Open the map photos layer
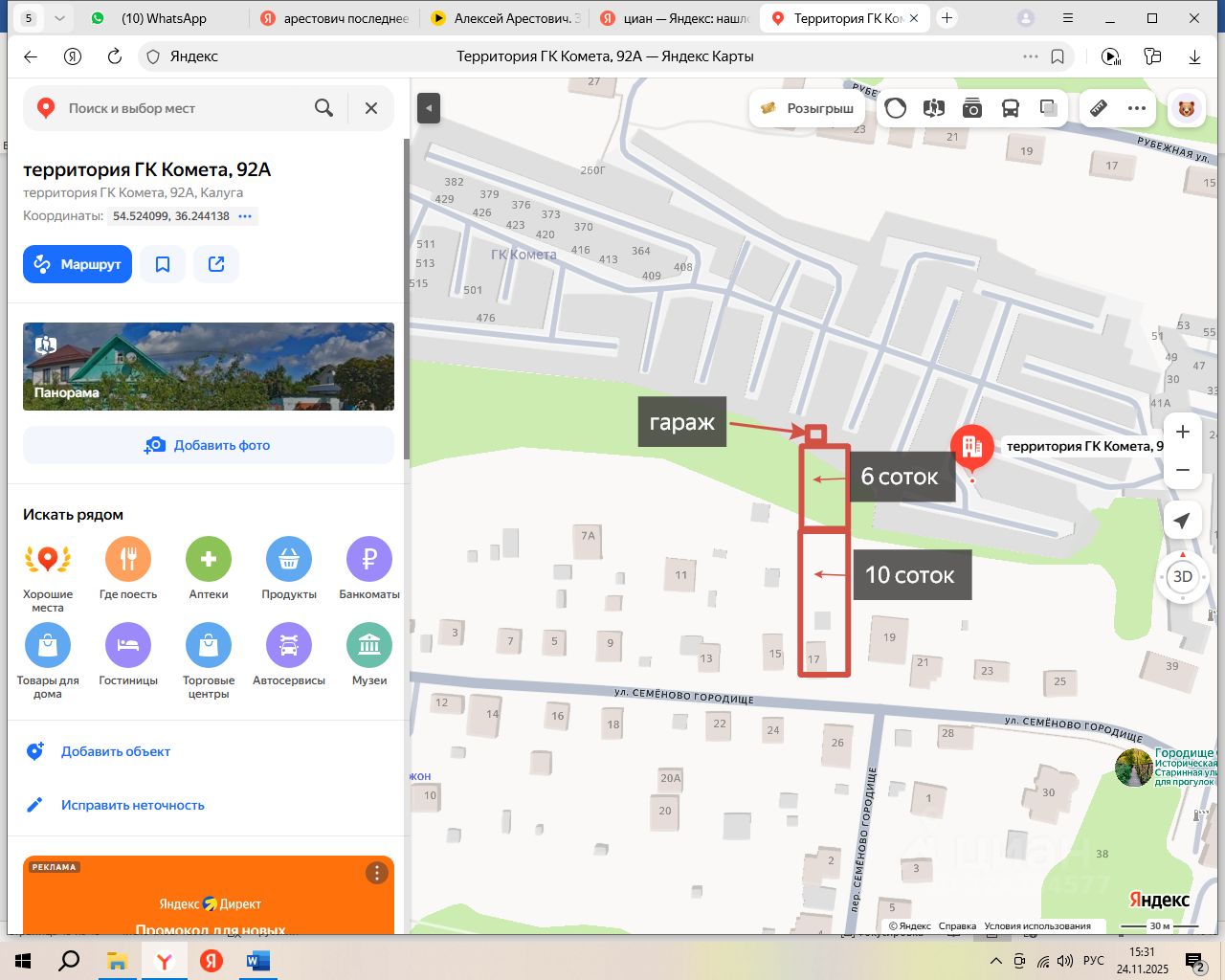The width and height of the screenshot is (1225, 980). pos(972,108)
